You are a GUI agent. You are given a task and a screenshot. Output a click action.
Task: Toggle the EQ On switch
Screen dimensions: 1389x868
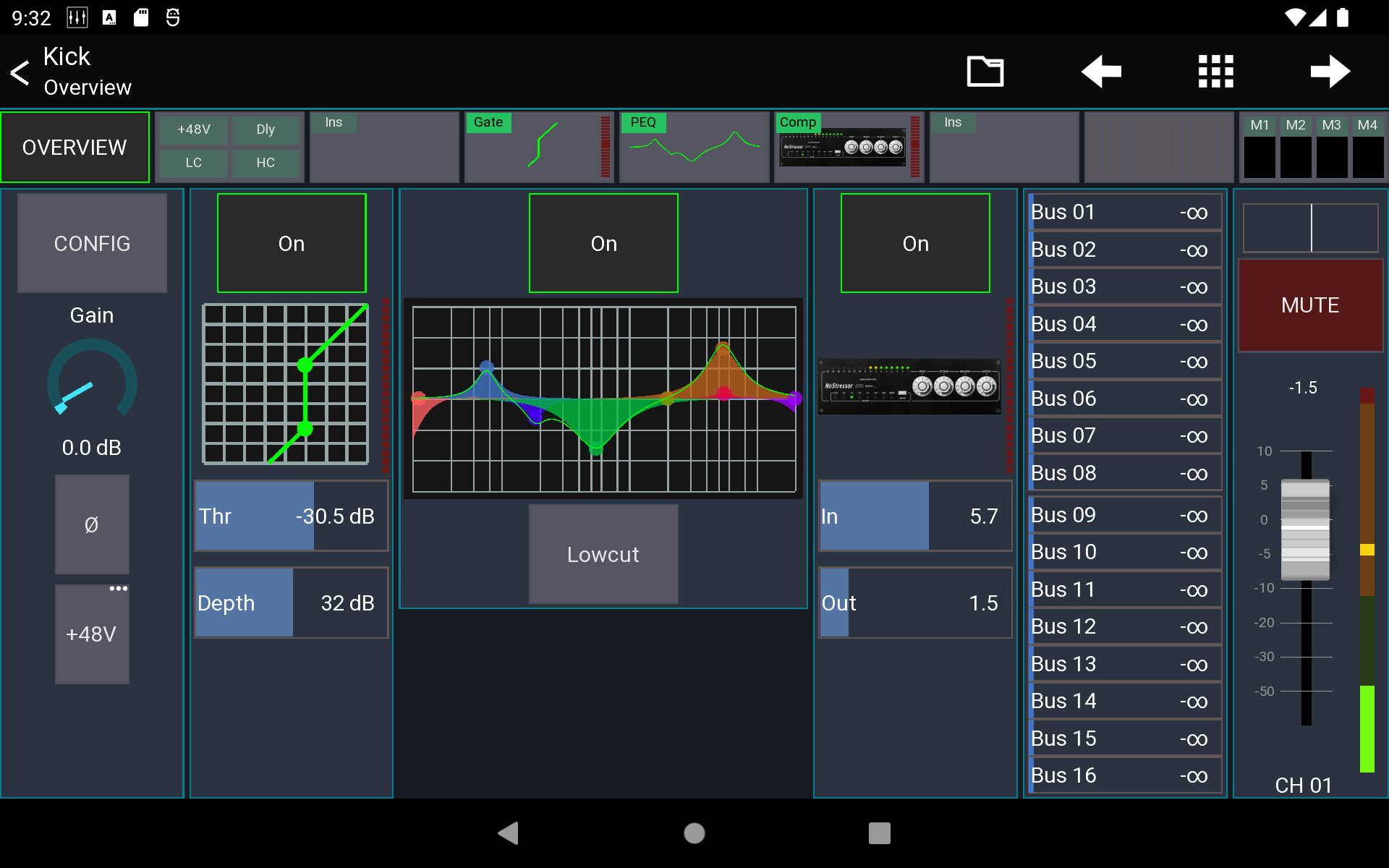(603, 243)
